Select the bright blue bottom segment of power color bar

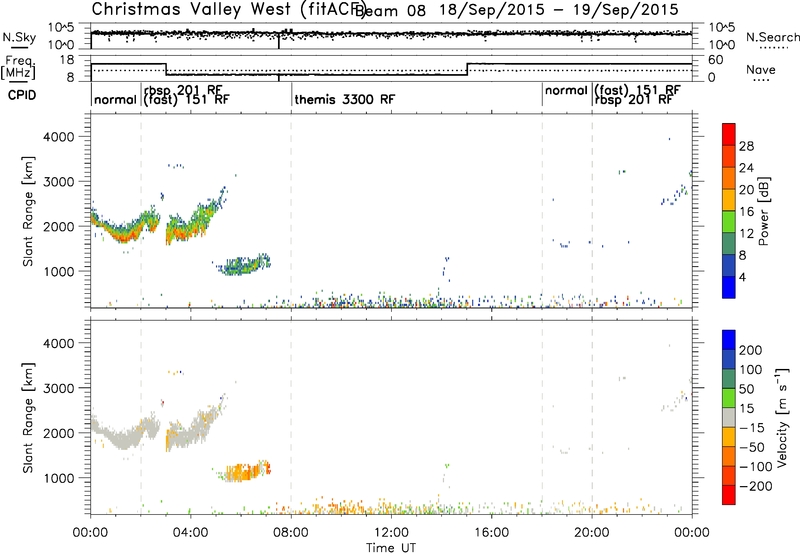click(729, 287)
